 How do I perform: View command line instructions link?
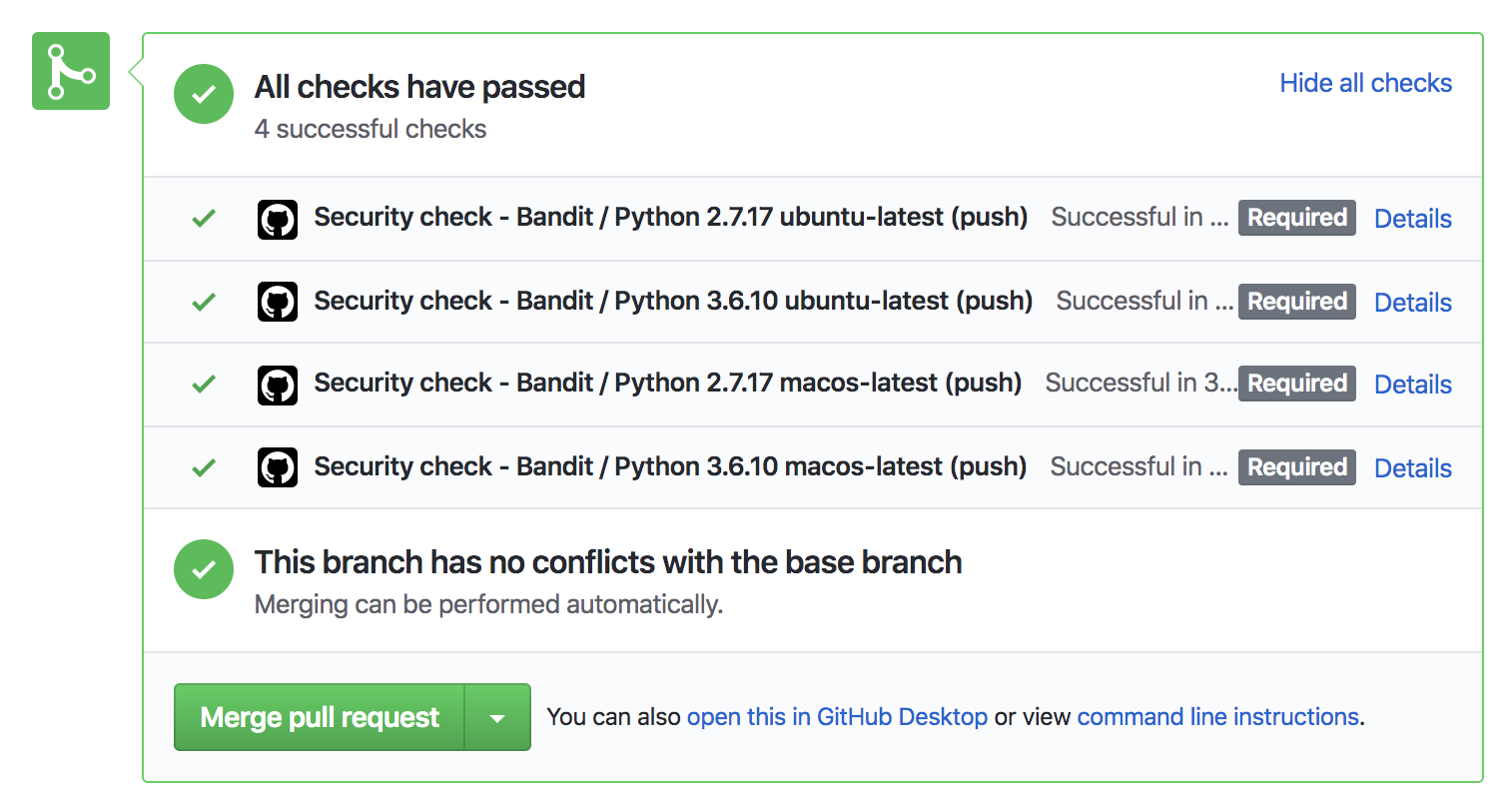point(1218,717)
